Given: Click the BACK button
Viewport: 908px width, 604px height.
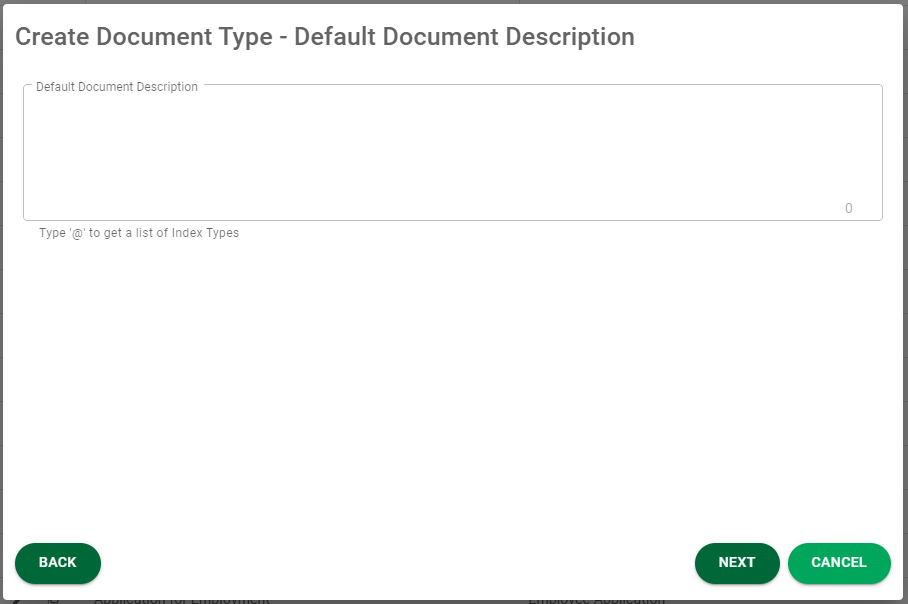Looking at the screenshot, I should click(x=58, y=563).
